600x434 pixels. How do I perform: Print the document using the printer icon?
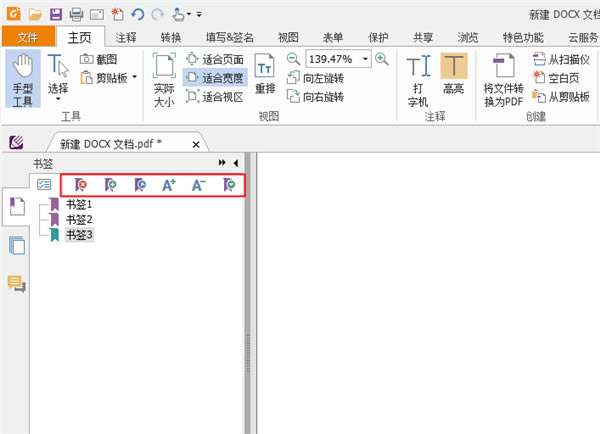(76, 15)
